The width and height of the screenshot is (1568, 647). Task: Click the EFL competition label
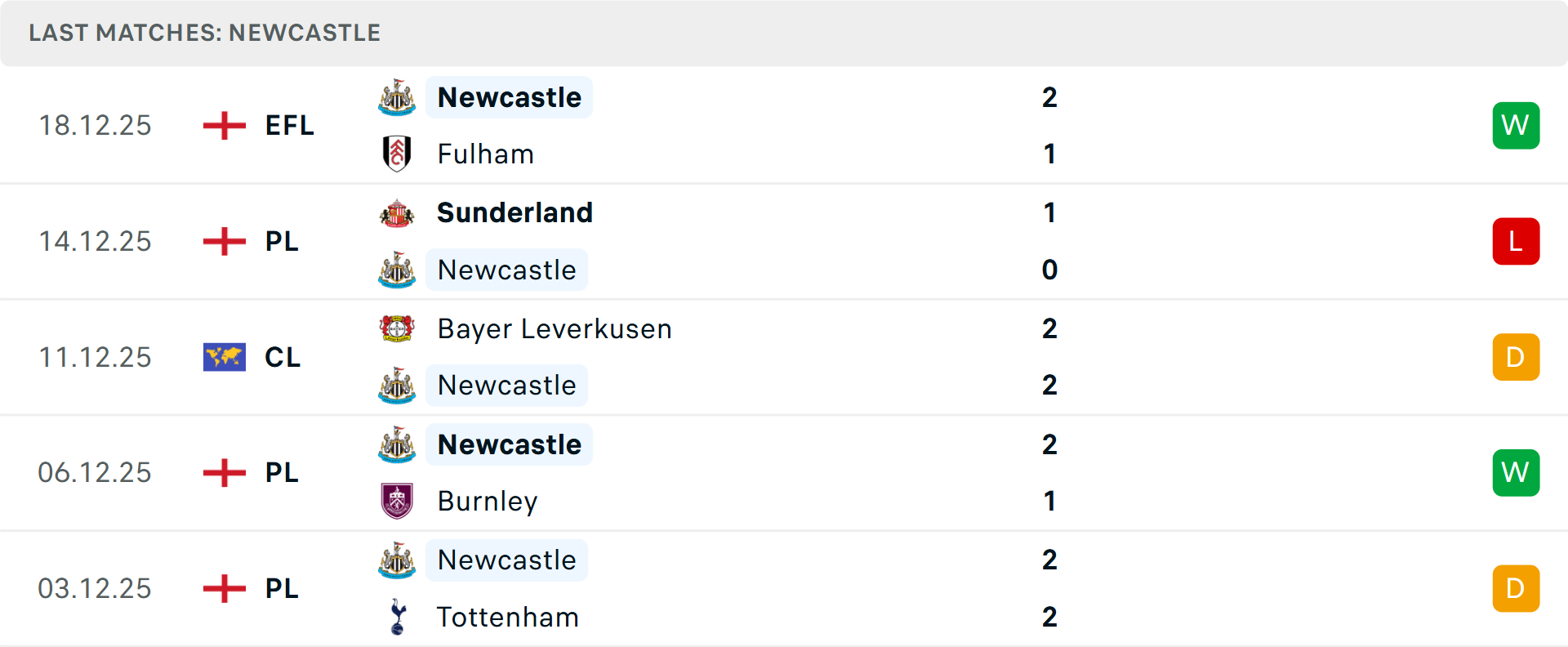[x=290, y=126]
